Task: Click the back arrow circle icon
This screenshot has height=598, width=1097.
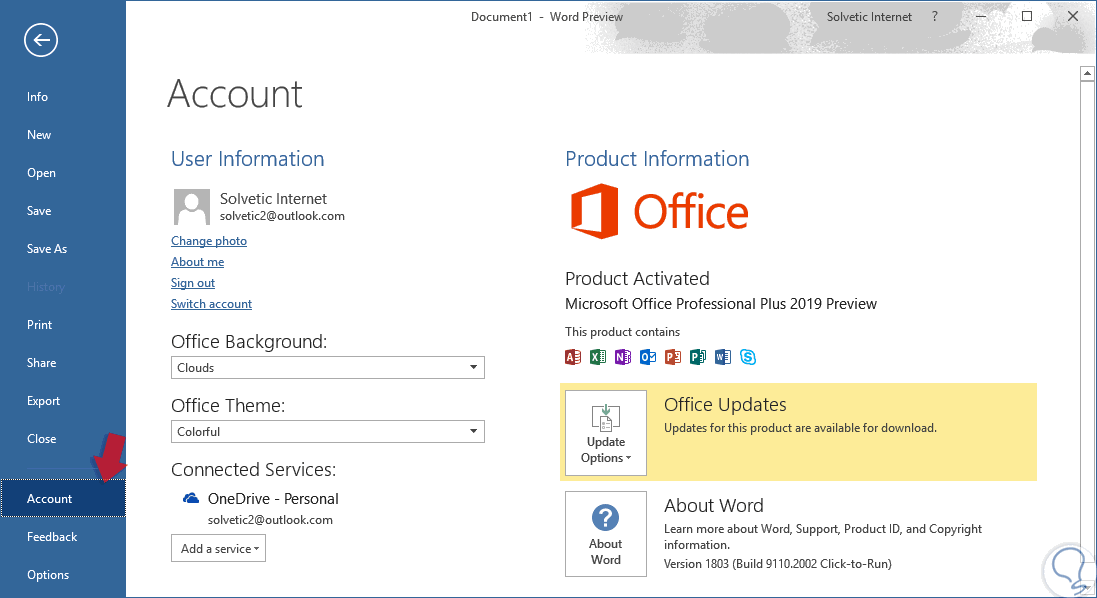Action: coord(41,40)
